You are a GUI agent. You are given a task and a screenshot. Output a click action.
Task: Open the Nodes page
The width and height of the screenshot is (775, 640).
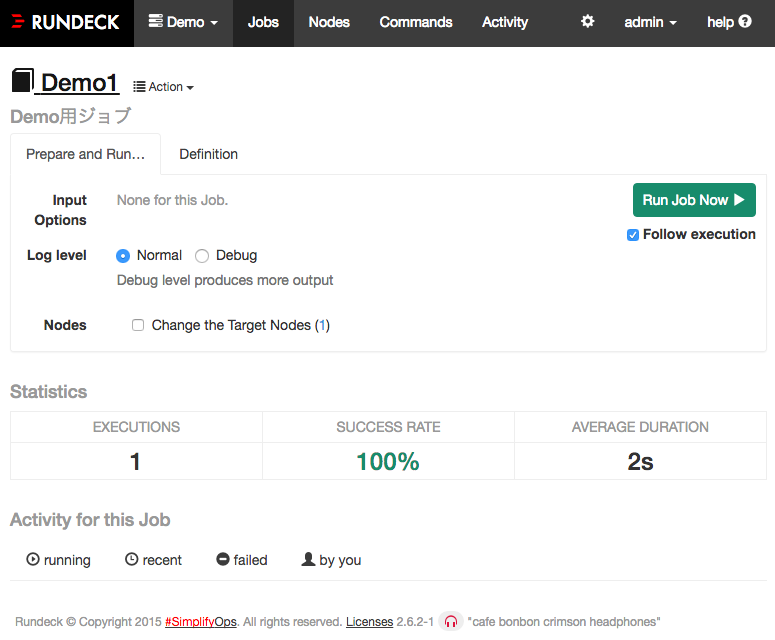[329, 23]
